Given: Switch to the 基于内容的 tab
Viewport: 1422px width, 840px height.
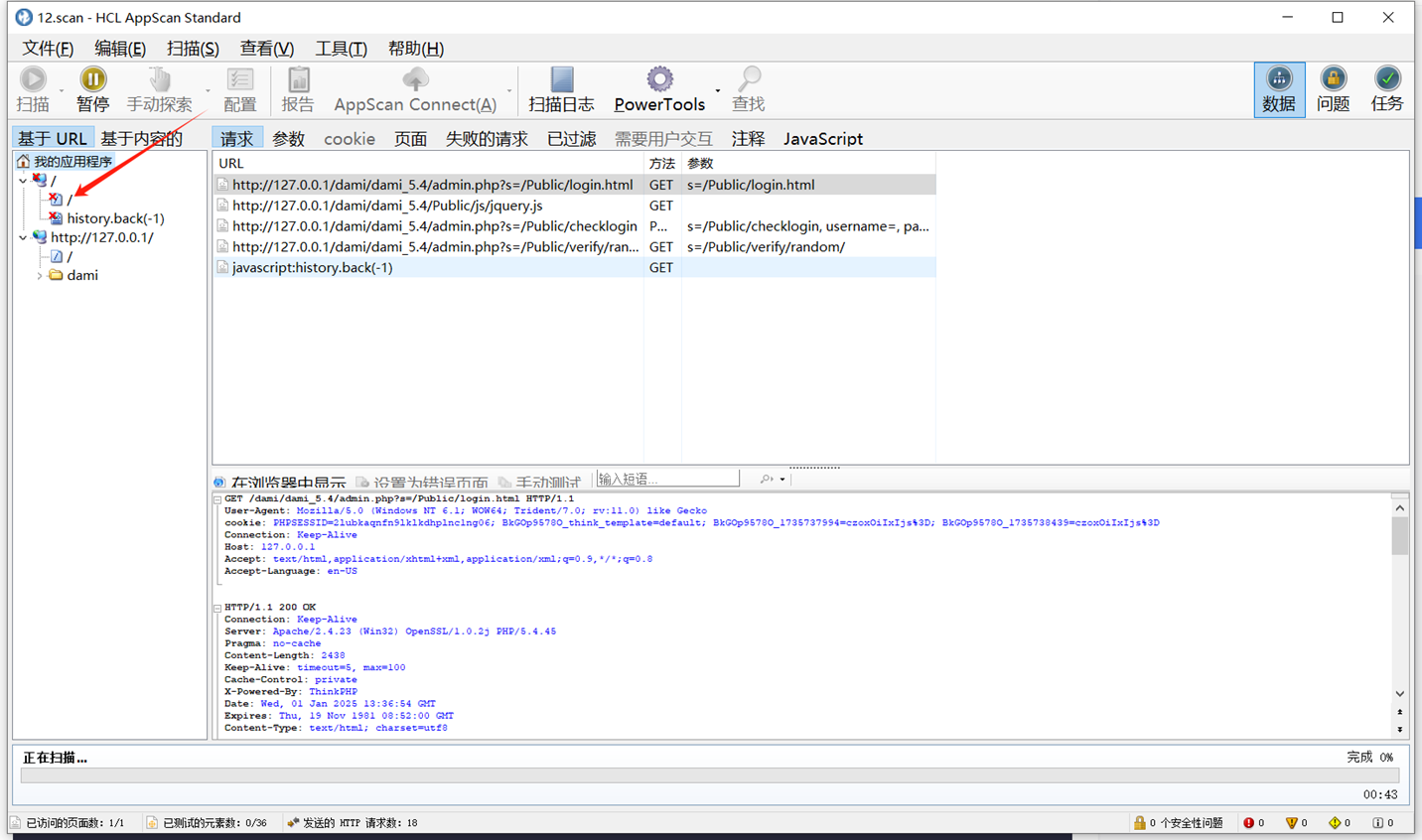Looking at the screenshot, I should 142,139.
